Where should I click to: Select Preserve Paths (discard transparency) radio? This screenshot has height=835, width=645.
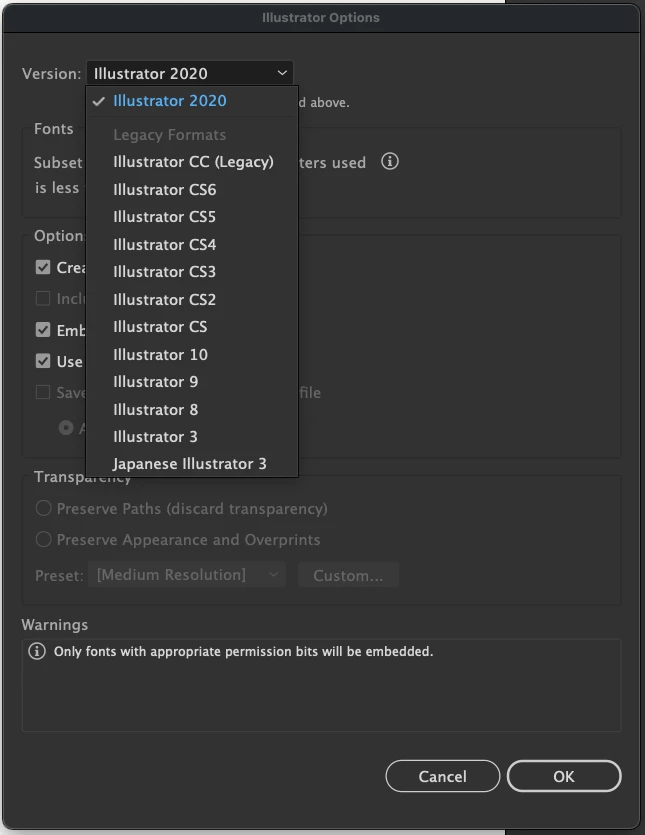pyautogui.click(x=43, y=508)
